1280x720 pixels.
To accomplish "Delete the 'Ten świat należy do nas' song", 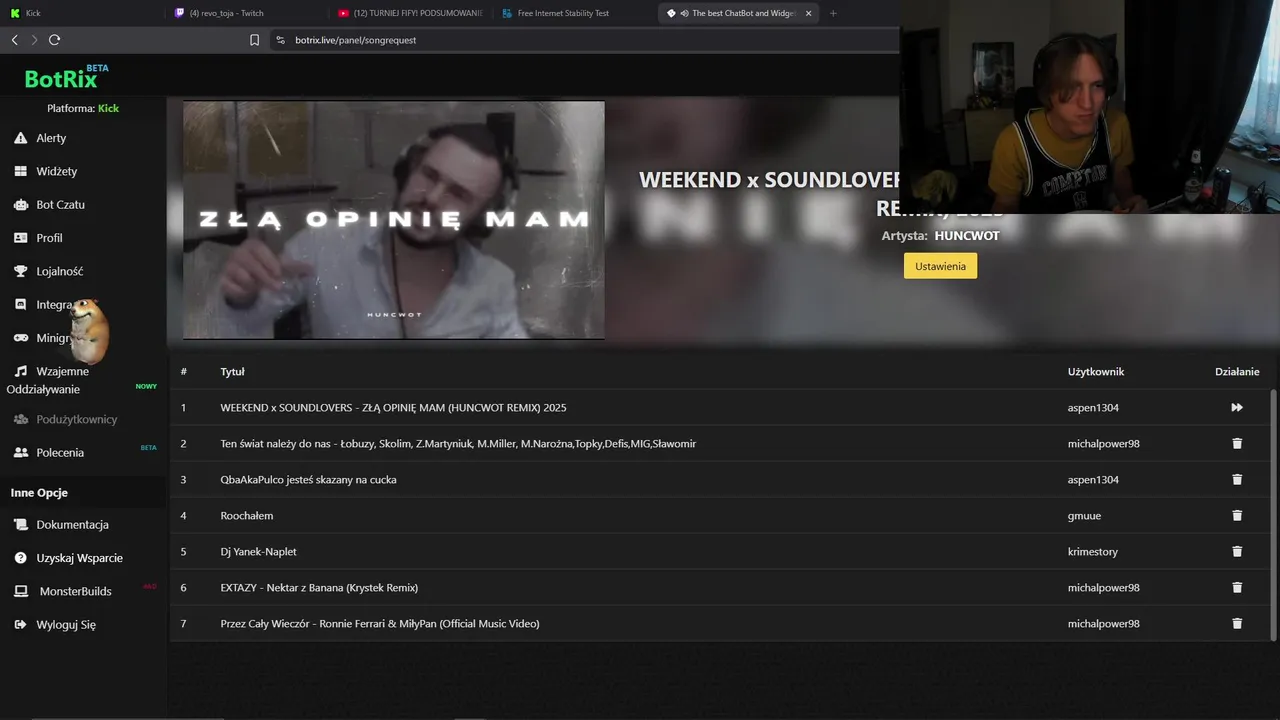I will coord(1237,444).
